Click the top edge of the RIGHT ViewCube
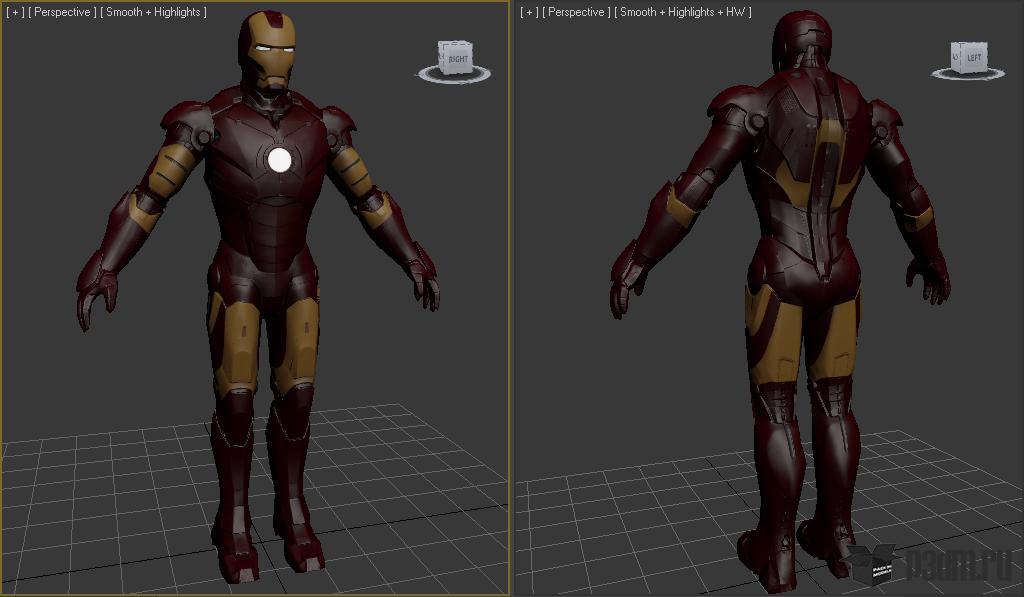1024x597 pixels. pyautogui.click(x=455, y=43)
